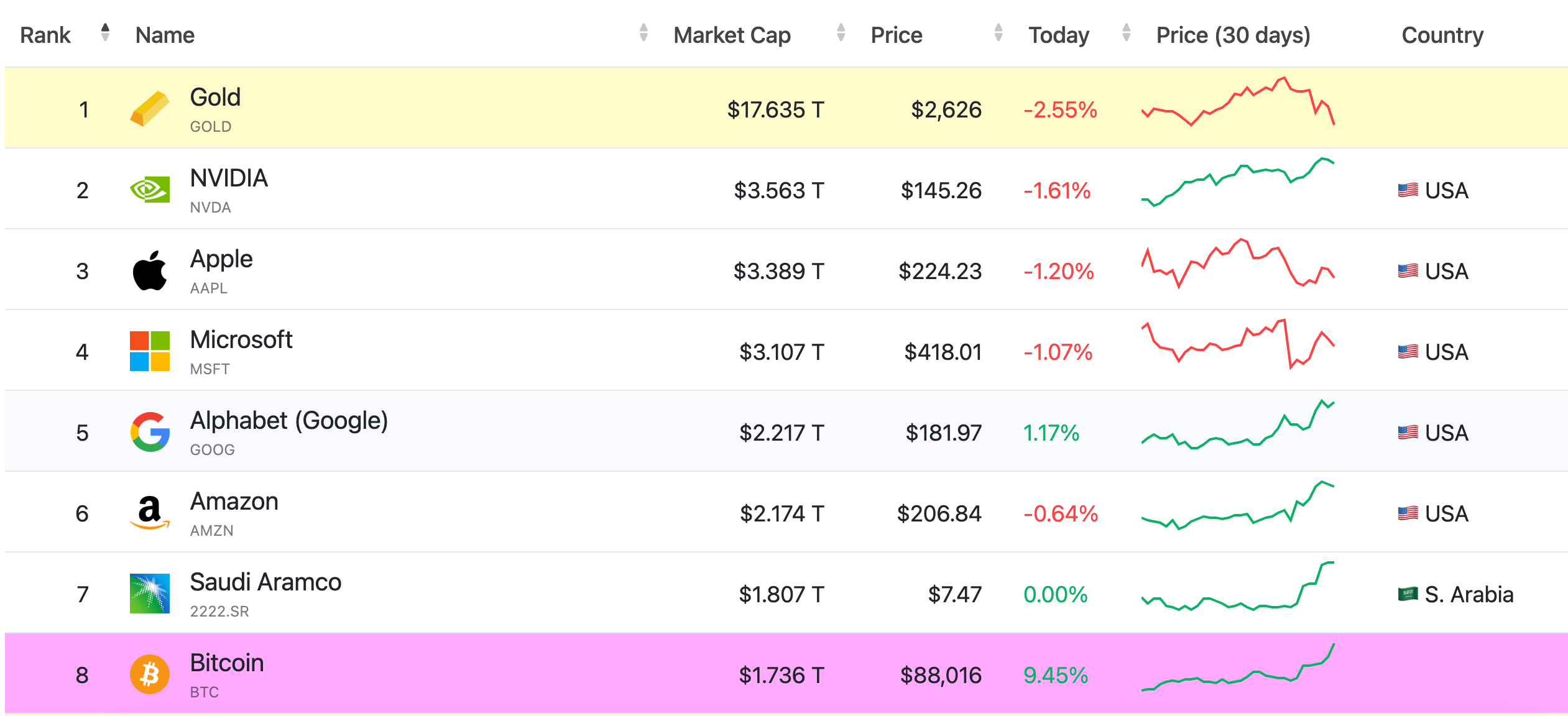Click the Price (30 days) column header
Screen dimensions: 1568x716
[1233, 35]
